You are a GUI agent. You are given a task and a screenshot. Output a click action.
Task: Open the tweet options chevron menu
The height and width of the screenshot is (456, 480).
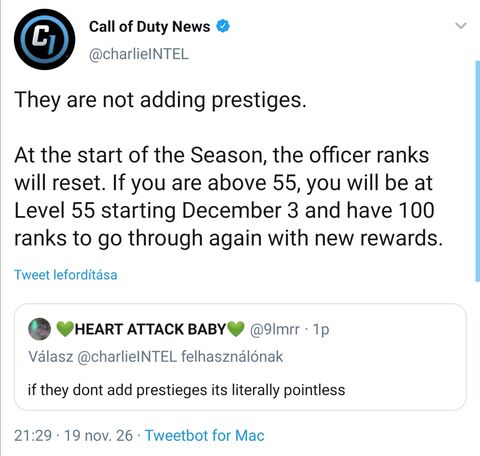(x=461, y=26)
